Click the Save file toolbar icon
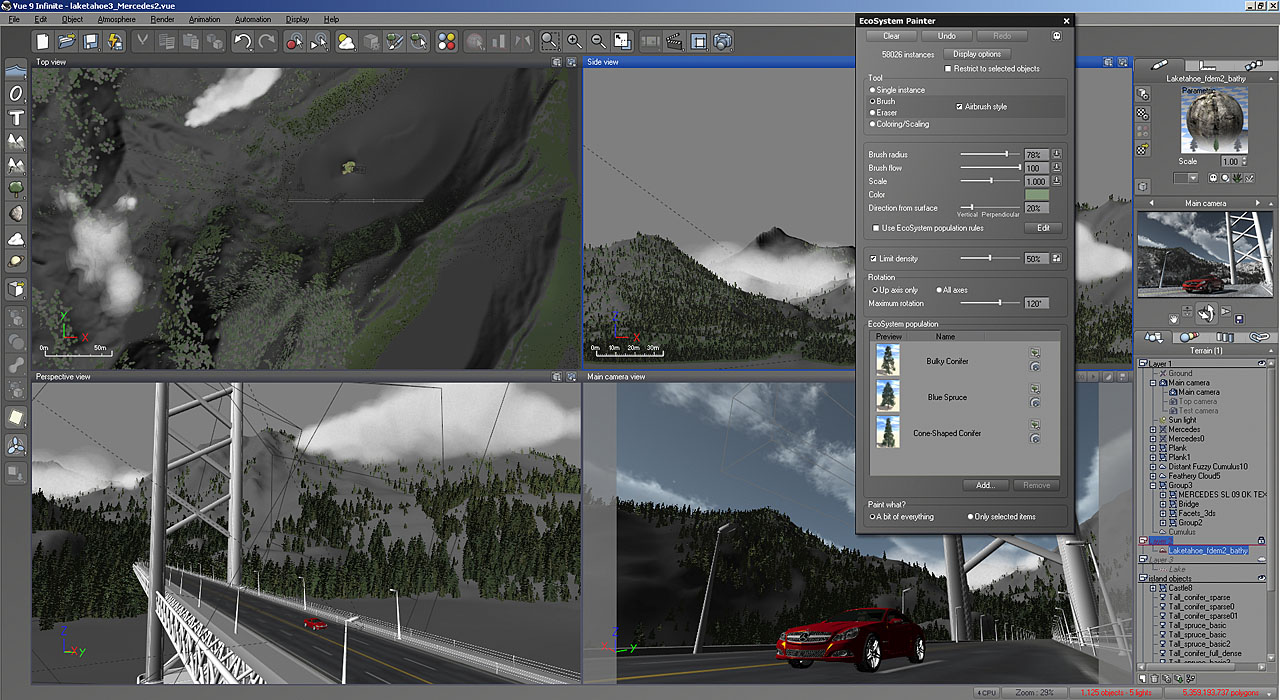The width and height of the screenshot is (1280, 700). 91,41
